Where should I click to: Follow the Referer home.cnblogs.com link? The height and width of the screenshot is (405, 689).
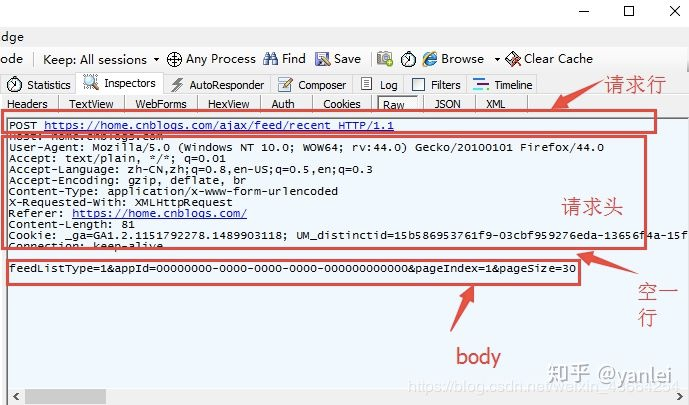160,213
